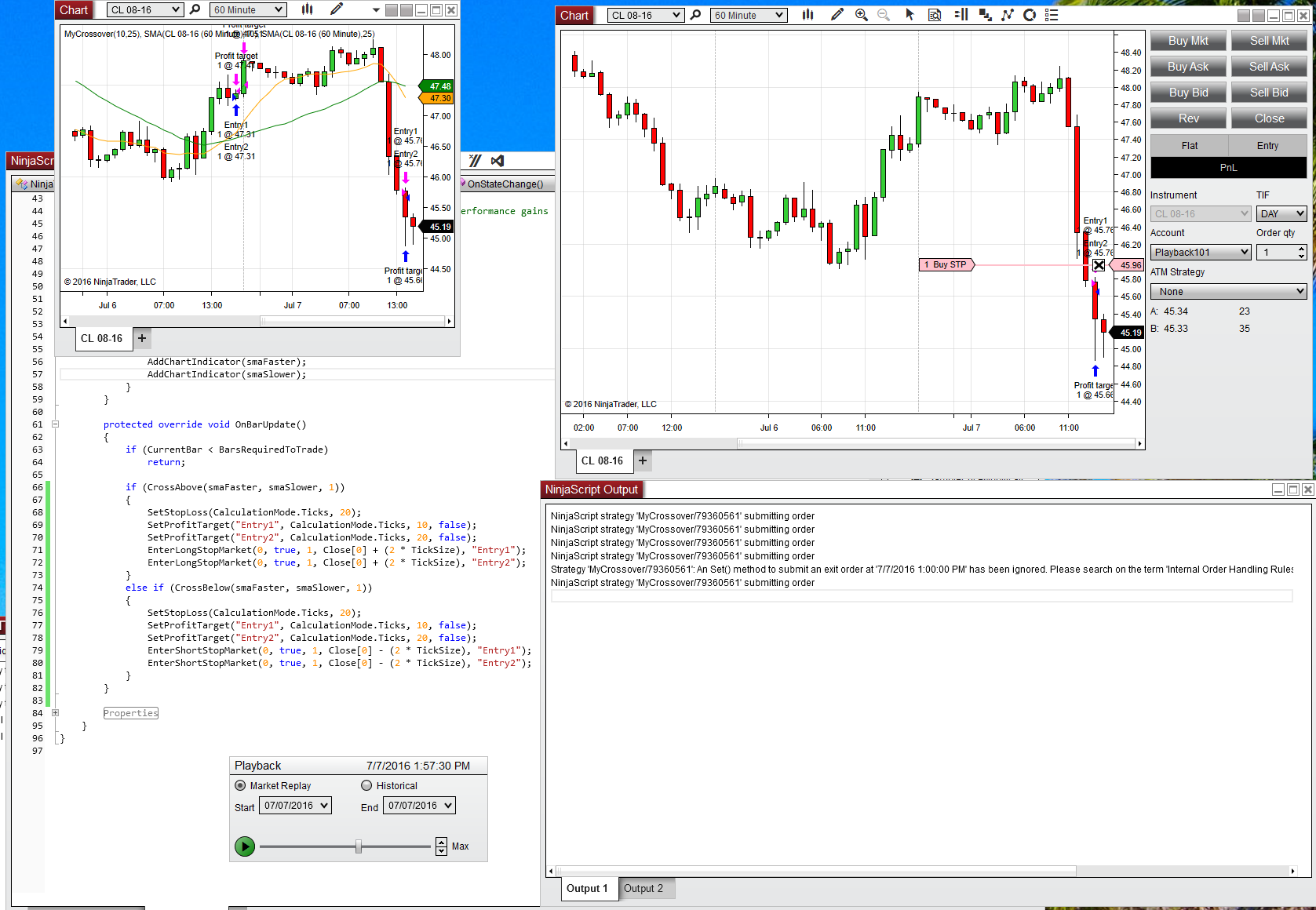Select the Market Replay radio button

point(240,785)
